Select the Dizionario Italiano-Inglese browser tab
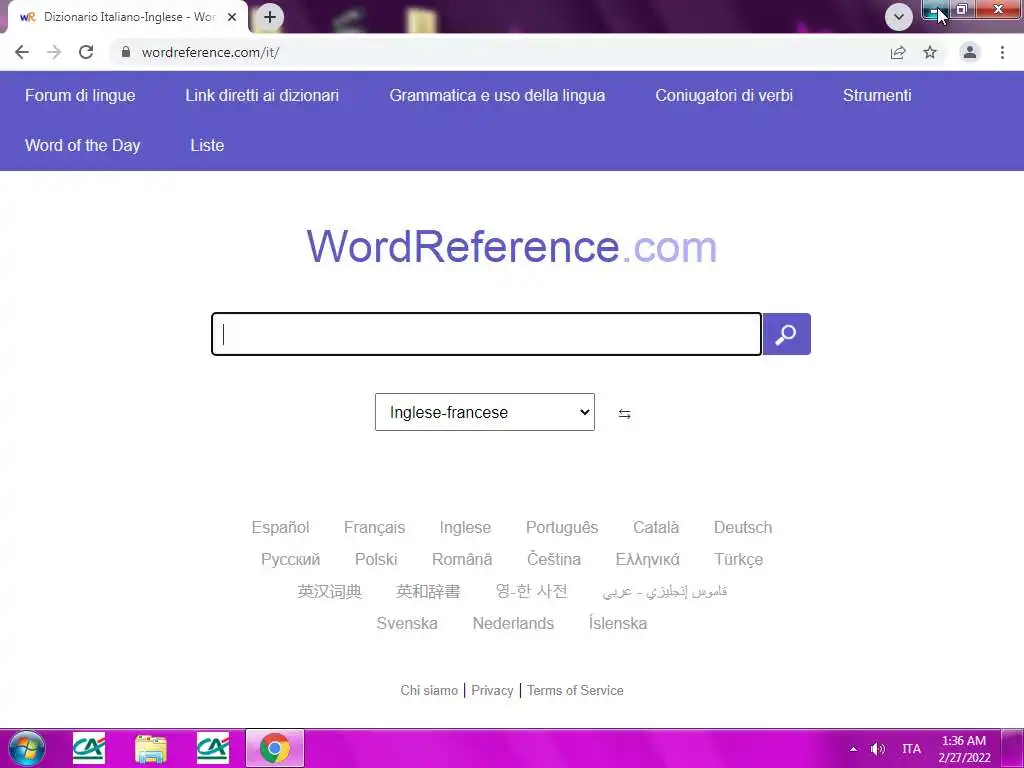The height and width of the screenshot is (768, 1024). [128, 17]
